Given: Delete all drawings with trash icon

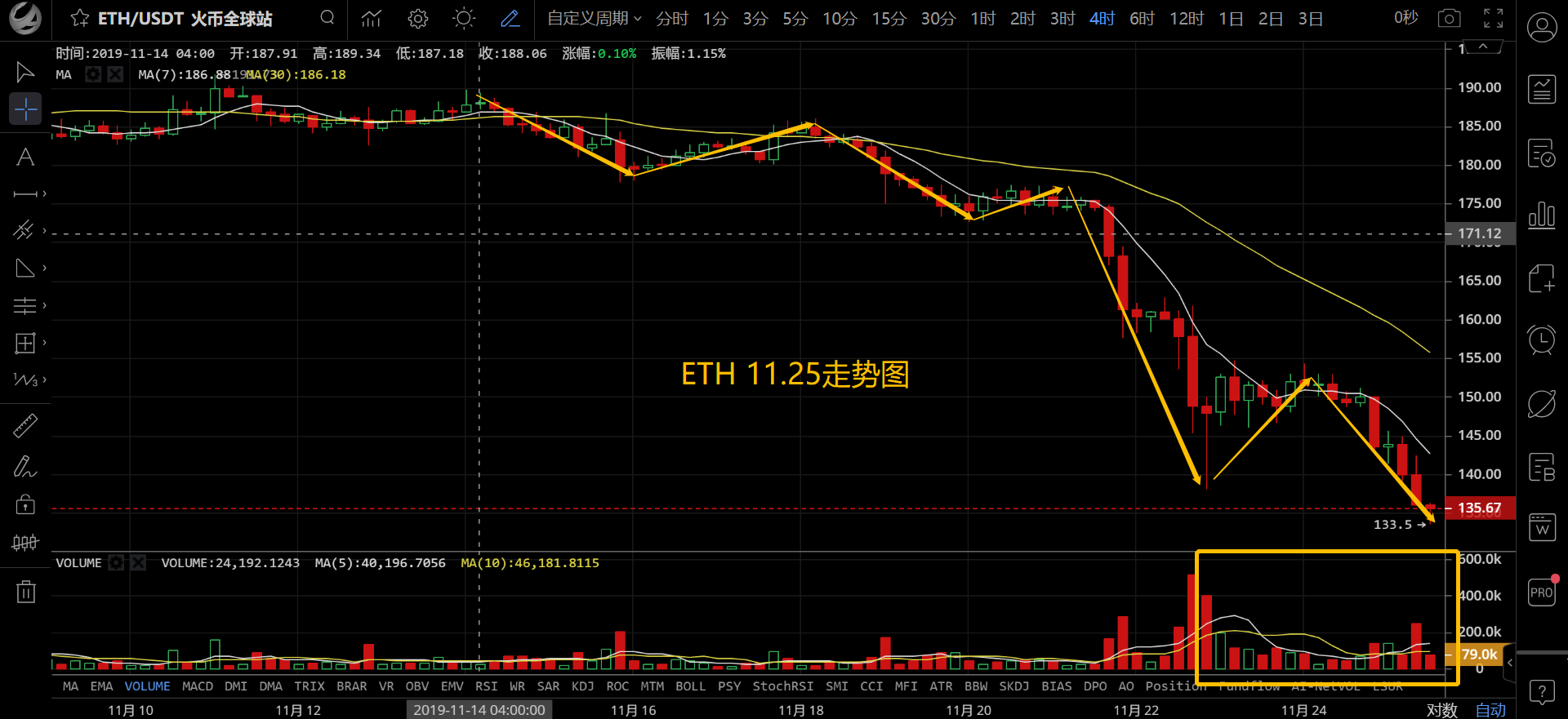Looking at the screenshot, I should (x=26, y=591).
